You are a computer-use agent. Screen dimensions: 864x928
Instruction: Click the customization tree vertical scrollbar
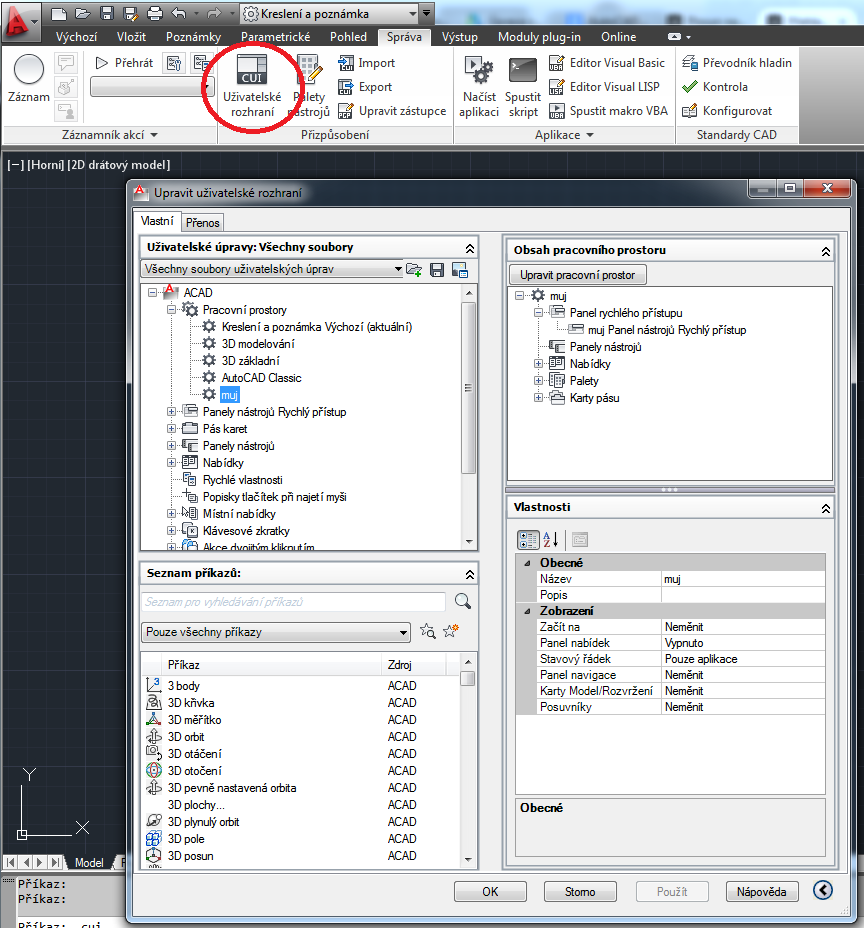click(x=469, y=388)
